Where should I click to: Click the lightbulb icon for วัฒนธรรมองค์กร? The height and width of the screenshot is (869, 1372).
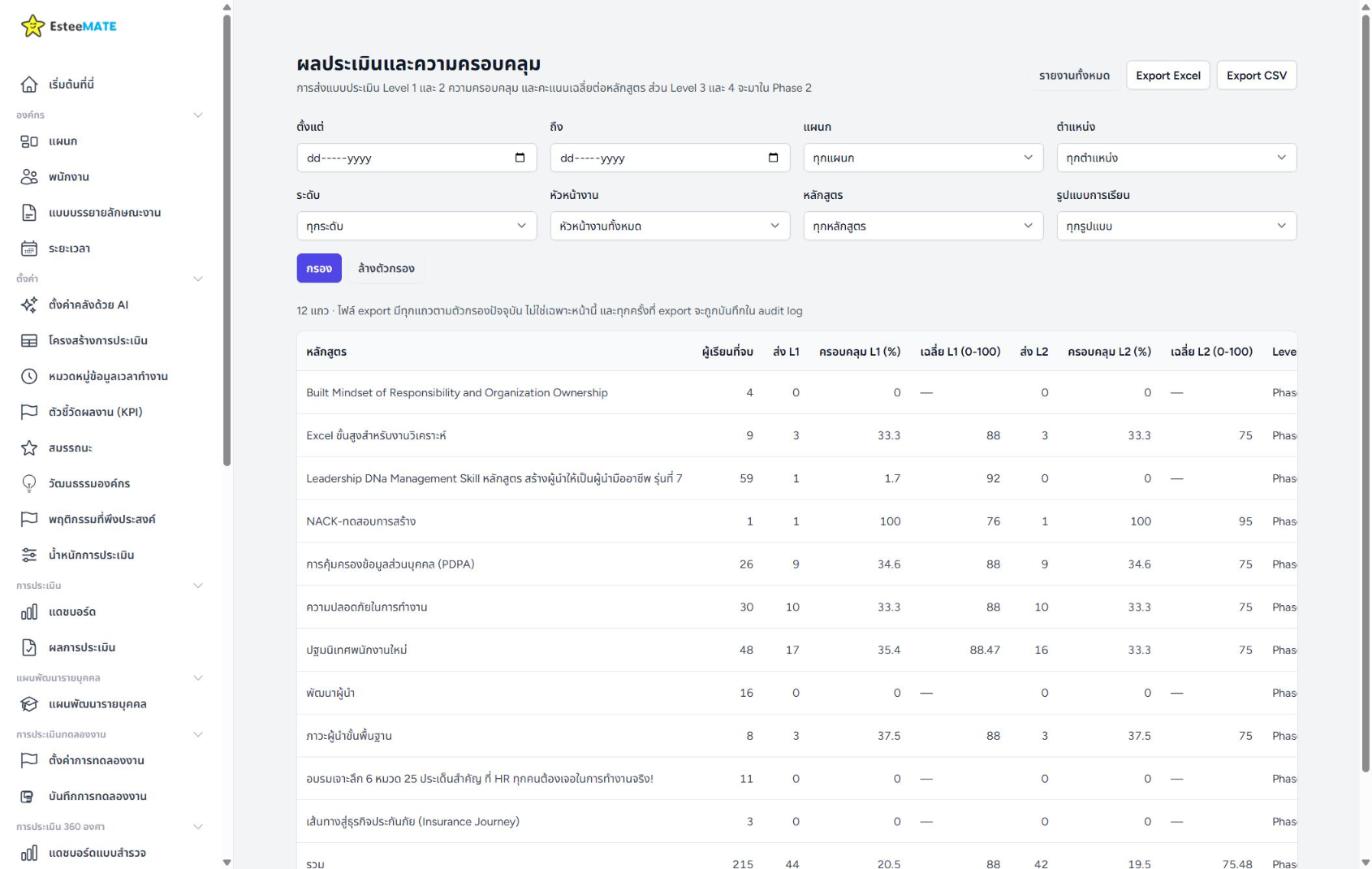click(x=30, y=484)
